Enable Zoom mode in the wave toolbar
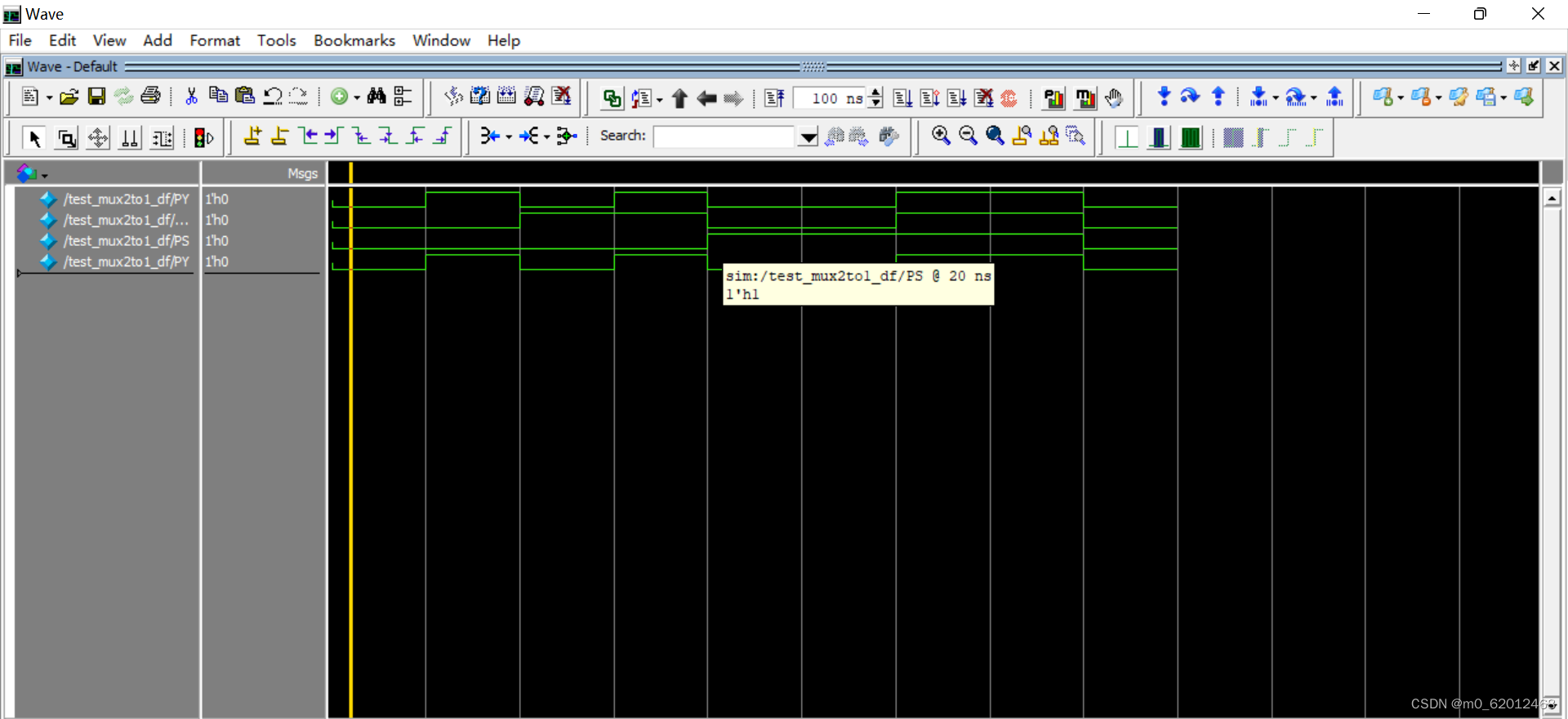Screen dimensions: 1568x719 [x=66, y=138]
